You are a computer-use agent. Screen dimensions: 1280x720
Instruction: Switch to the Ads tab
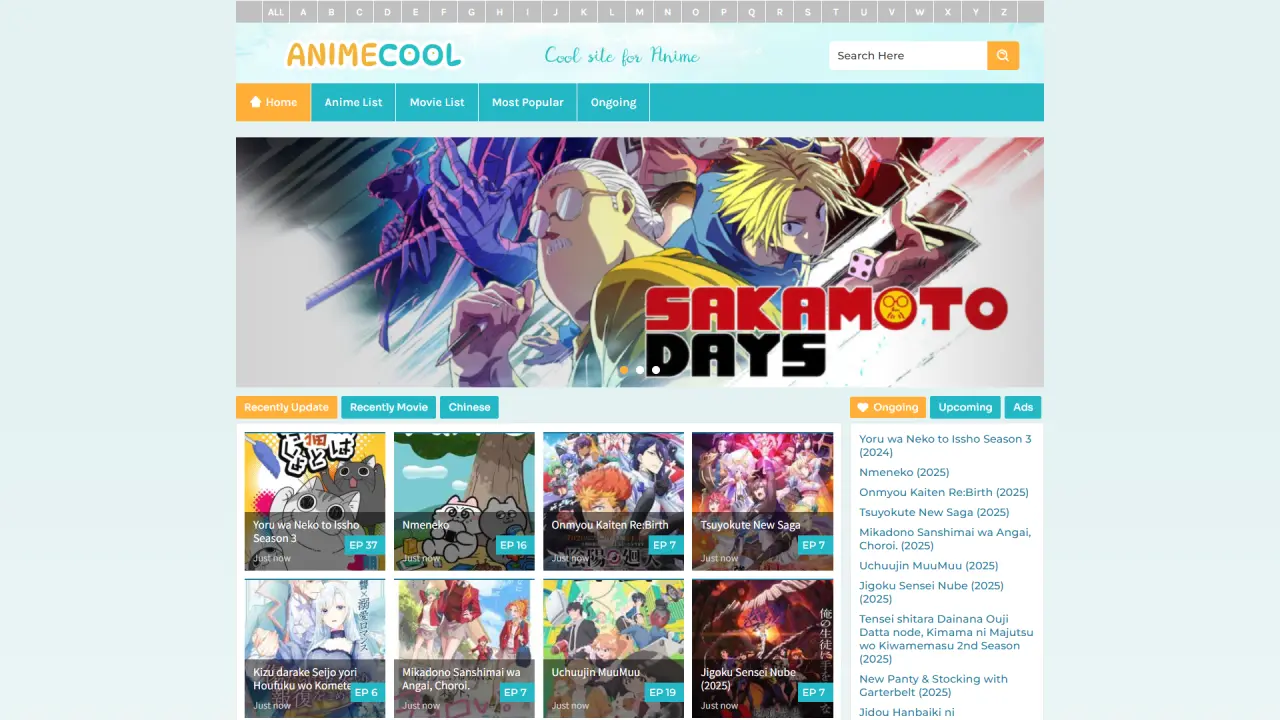1023,407
